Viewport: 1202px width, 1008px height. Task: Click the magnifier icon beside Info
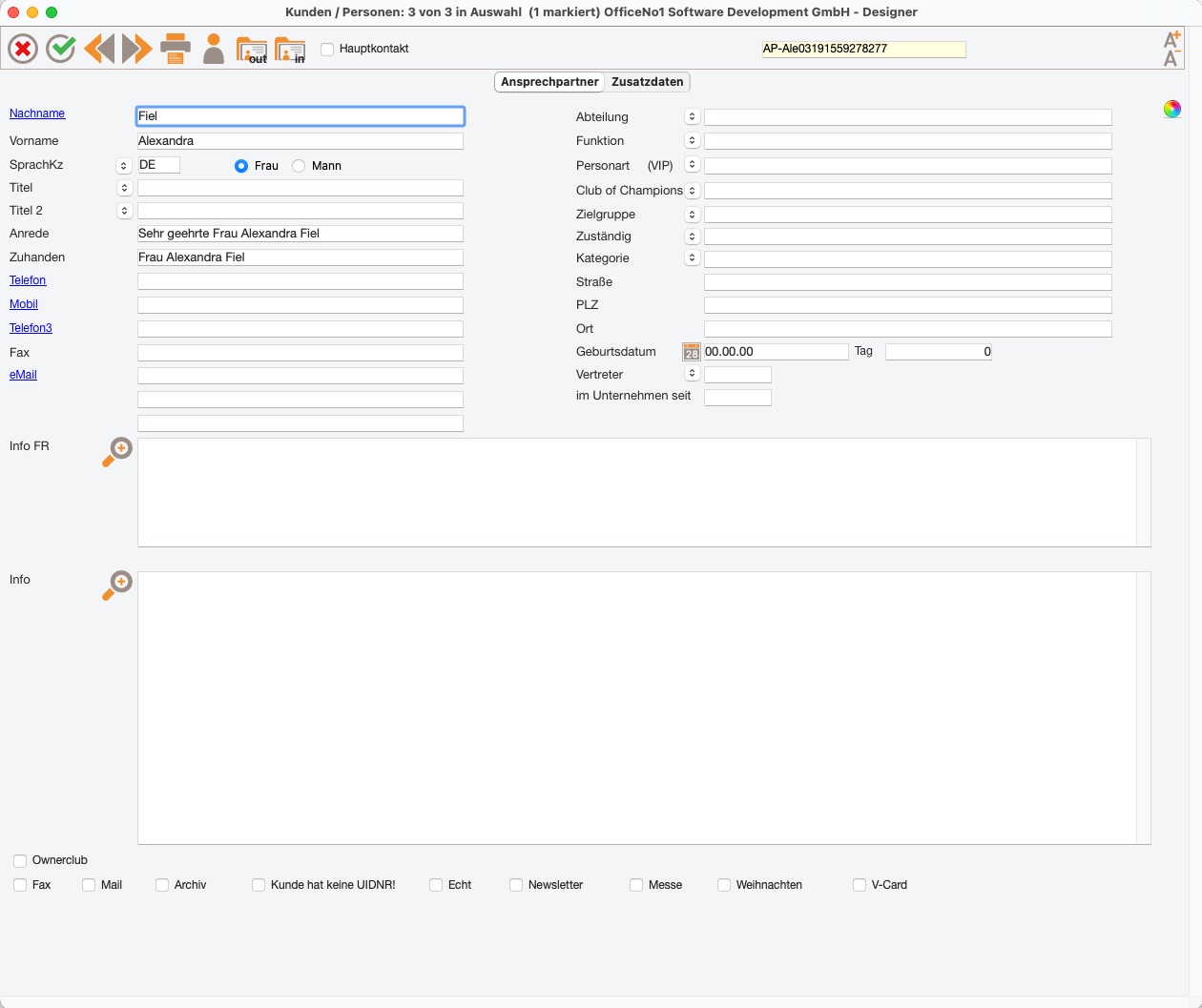click(x=117, y=586)
